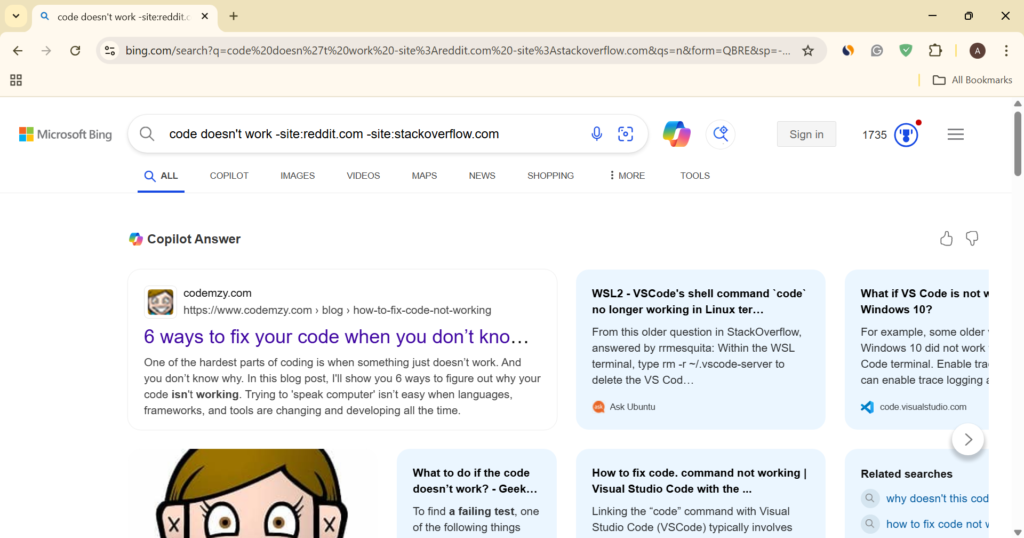Switch to the VIDEOS tab
This screenshot has width=1024, height=538.
click(363, 176)
